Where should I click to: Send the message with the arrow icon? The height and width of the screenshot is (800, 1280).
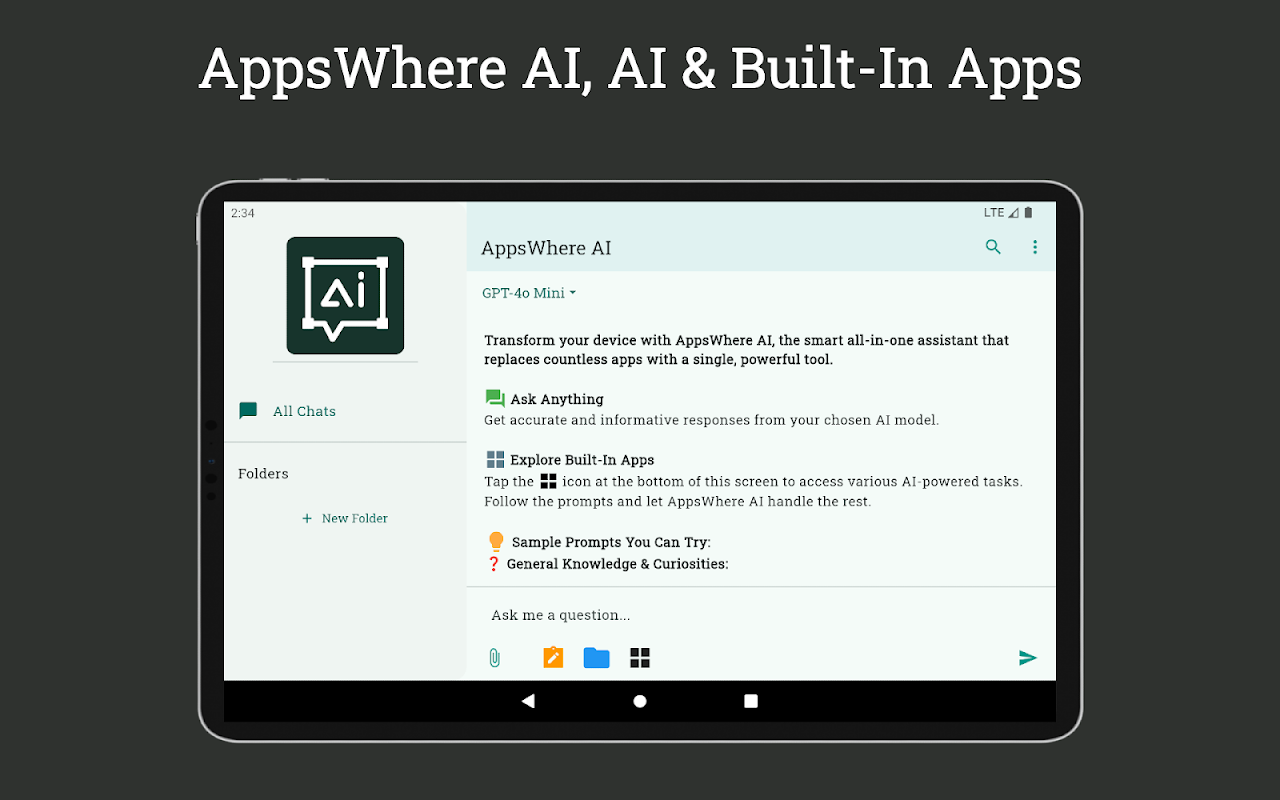pyautogui.click(x=1028, y=658)
